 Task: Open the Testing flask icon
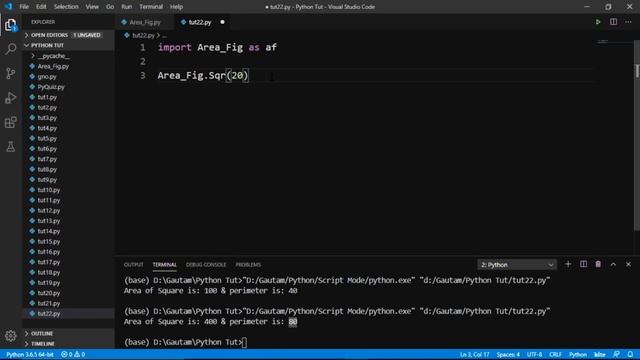pos(11,147)
